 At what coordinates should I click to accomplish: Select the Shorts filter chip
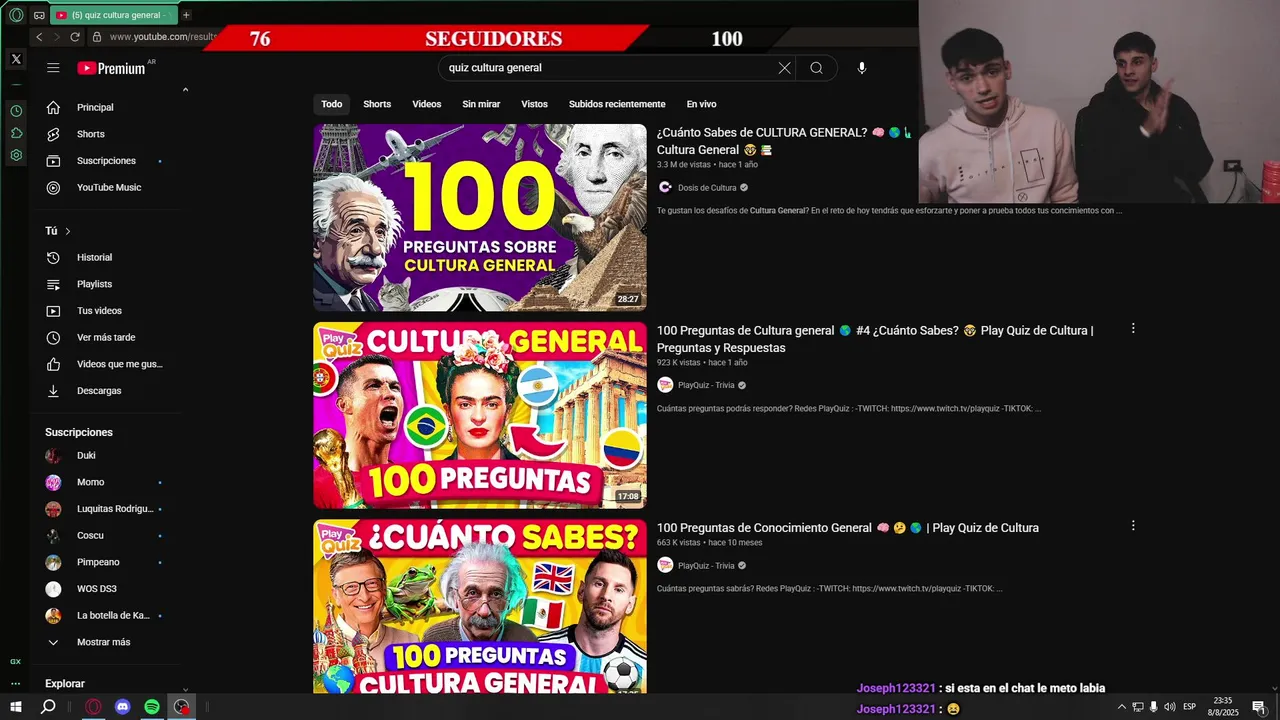coord(377,104)
